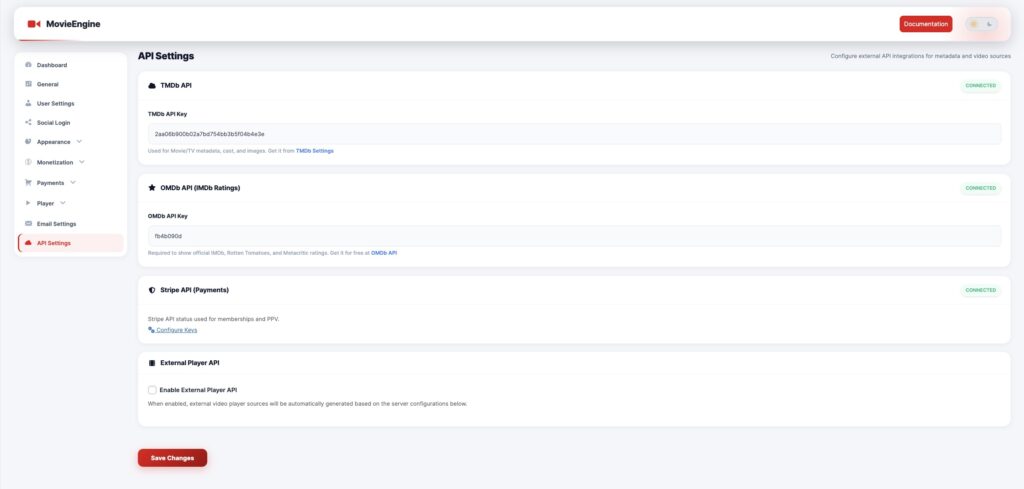This screenshot has width=1024, height=489.
Task: Open the Documentation button
Action: point(925,24)
